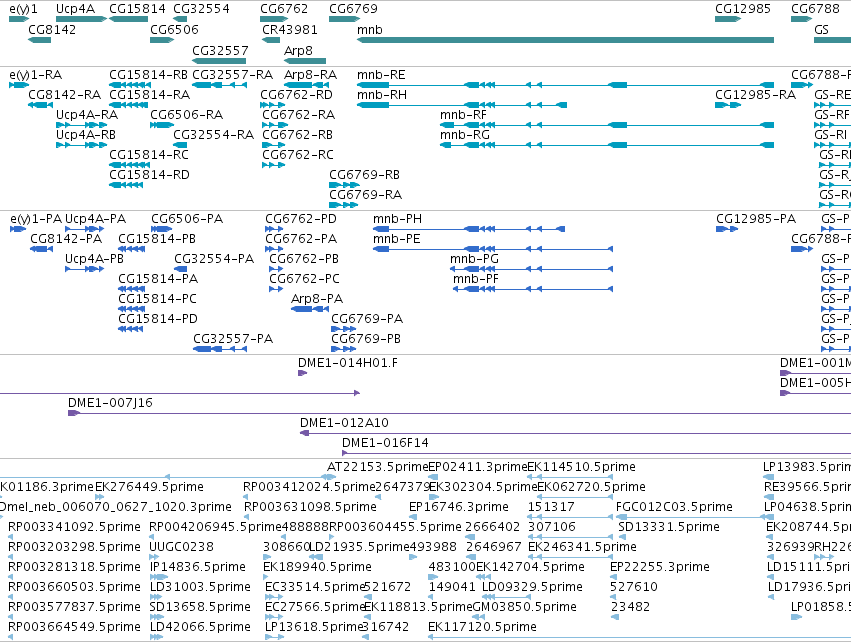Select the IP14836.5prime EST label

[x=198, y=567]
